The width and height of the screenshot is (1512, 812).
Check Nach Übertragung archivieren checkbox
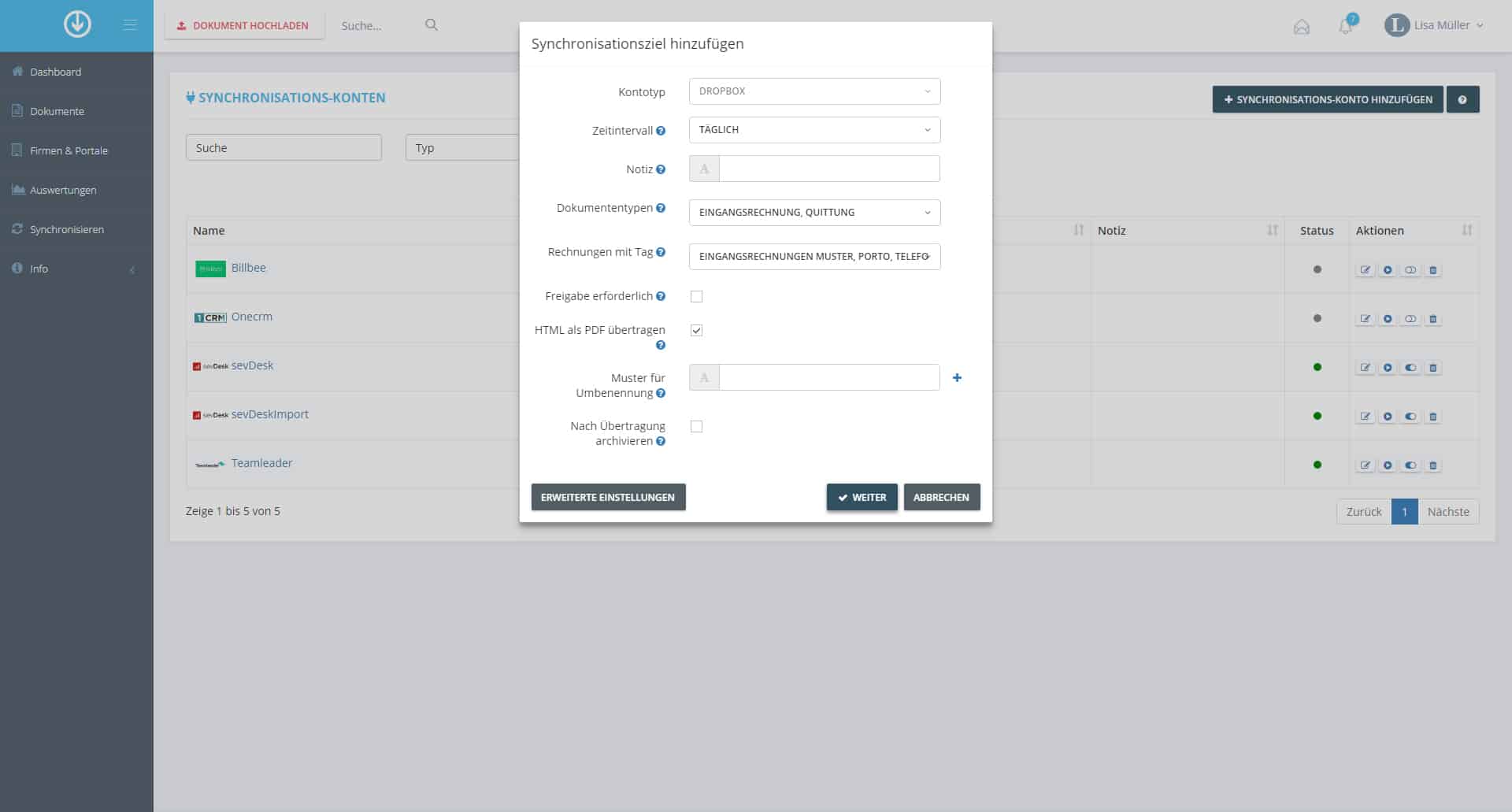(696, 426)
